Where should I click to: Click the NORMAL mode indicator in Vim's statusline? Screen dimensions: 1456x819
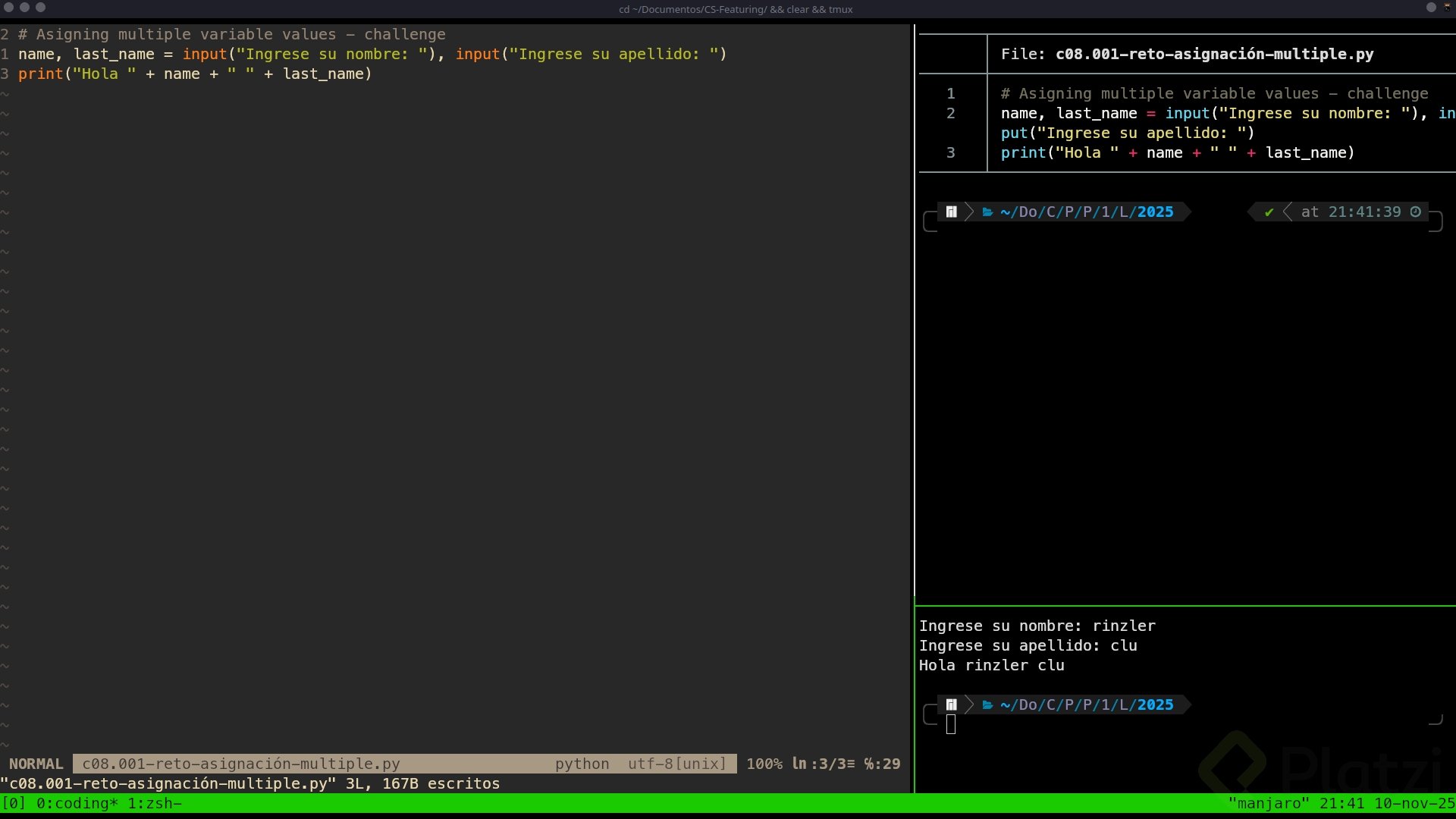click(36, 764)
